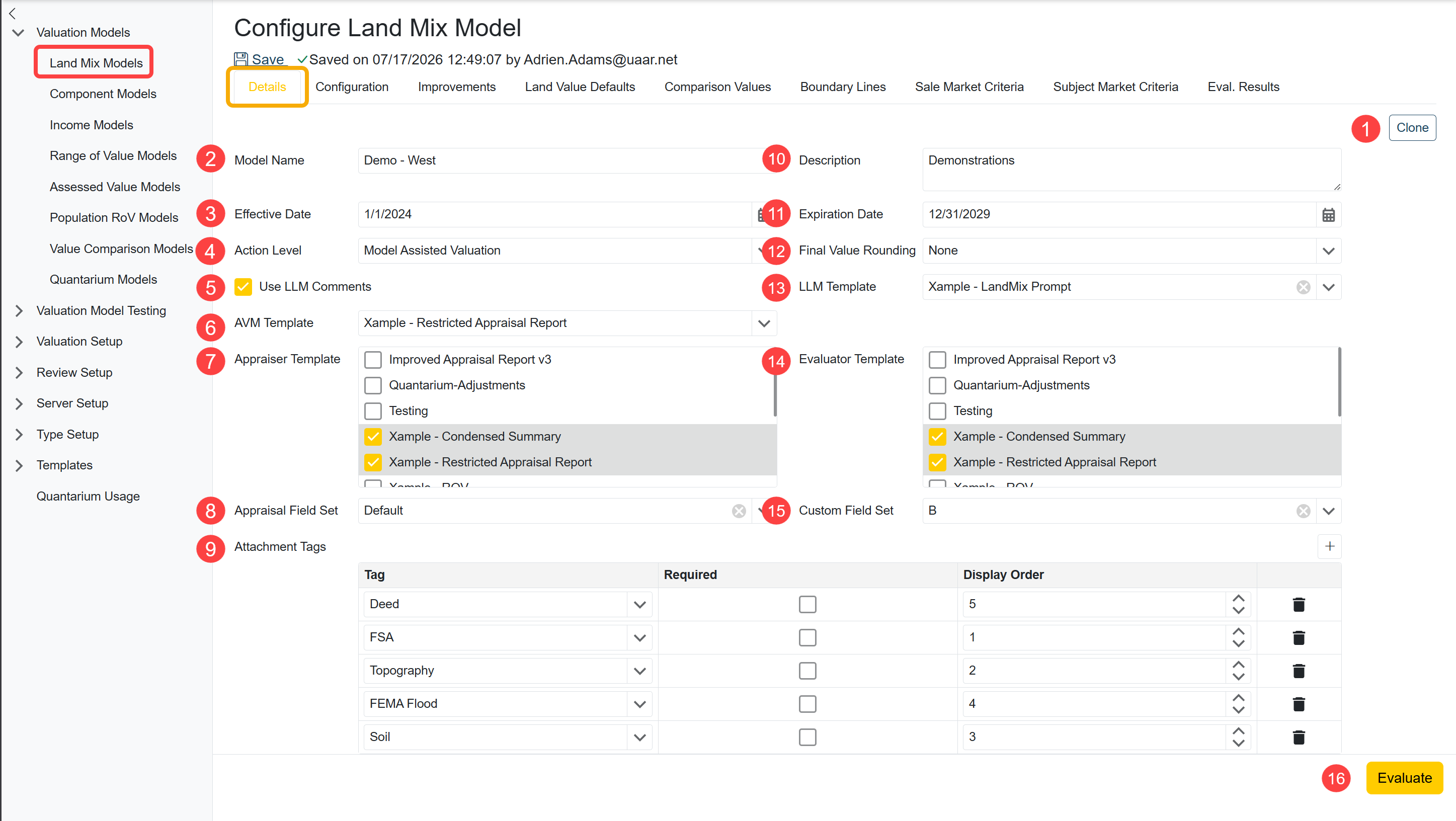Adjust the Topography display order stepper

pos(1238,671)
